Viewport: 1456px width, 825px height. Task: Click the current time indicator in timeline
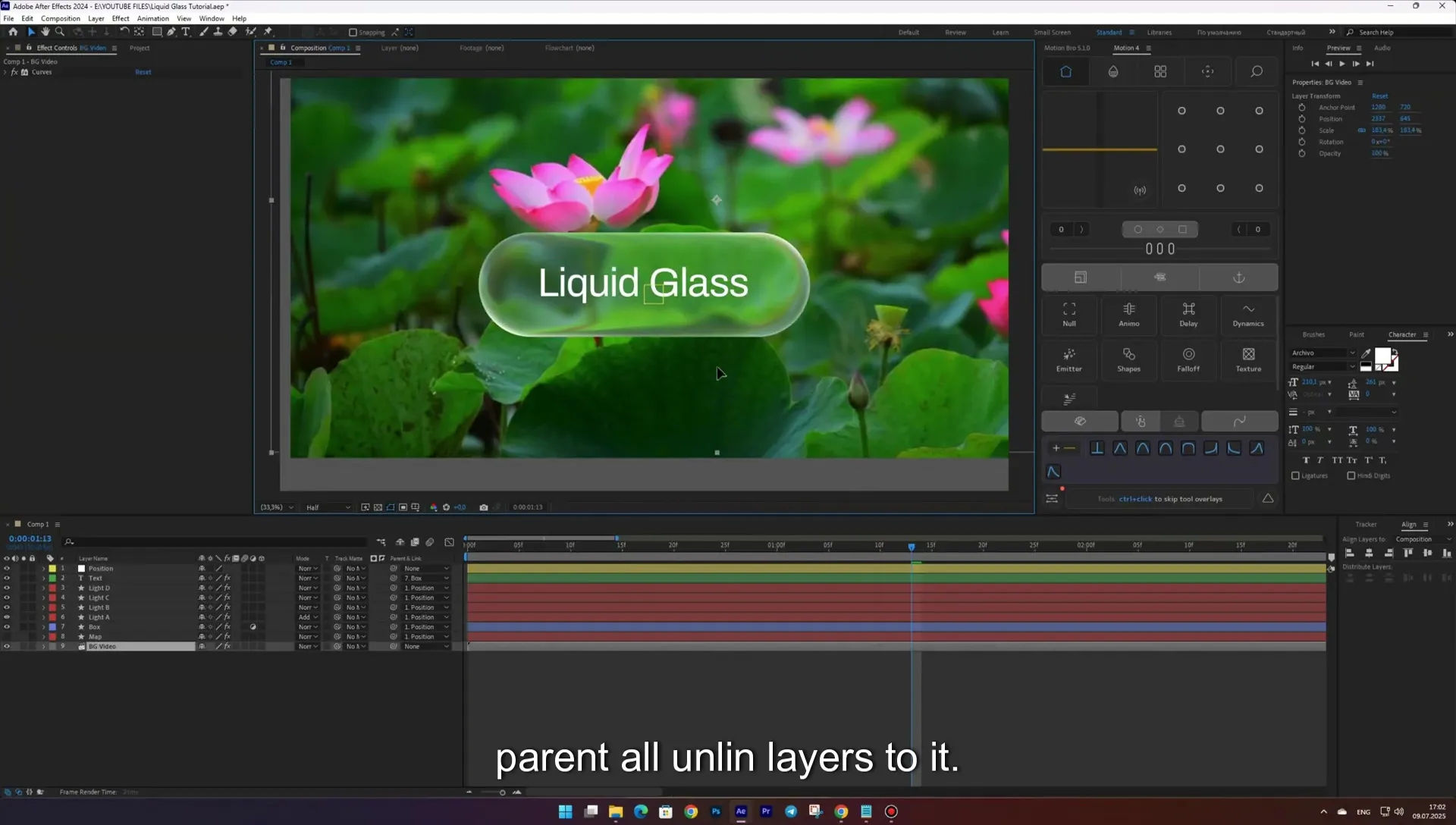click(912, 546)
